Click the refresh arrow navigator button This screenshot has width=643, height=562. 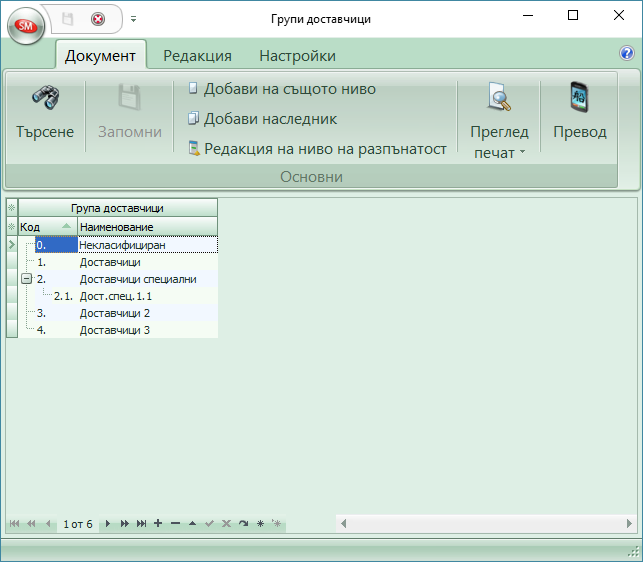click(x=244, y=524)
